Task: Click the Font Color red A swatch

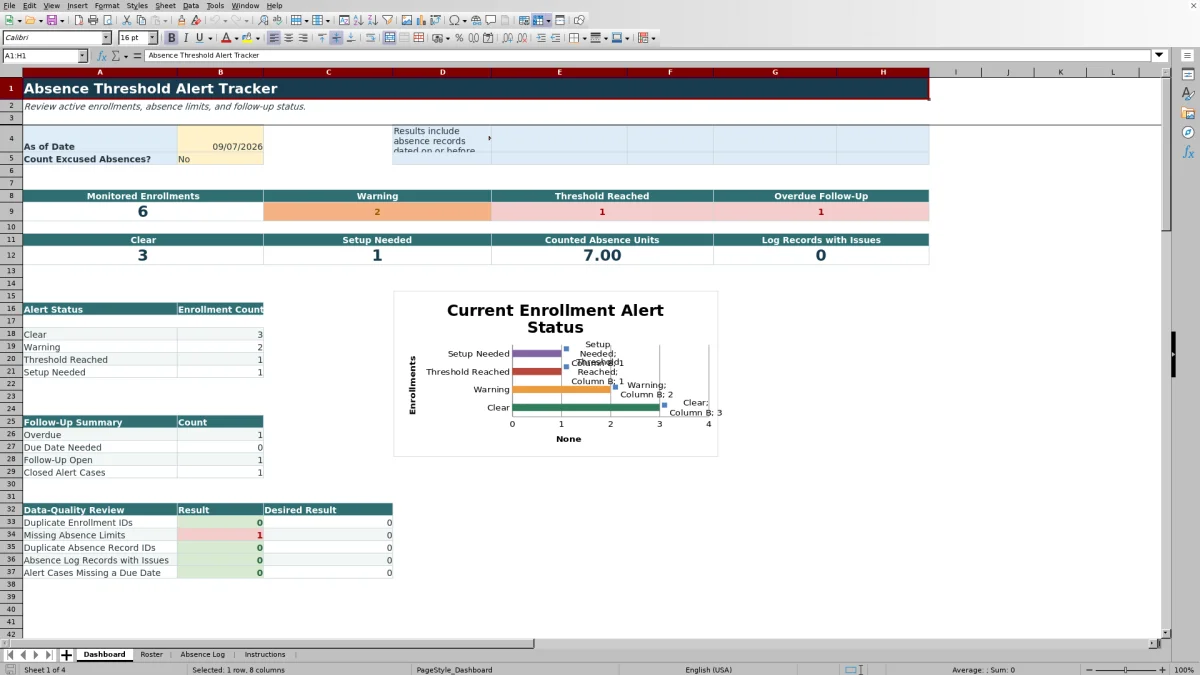Action: [x=226, y=38]
